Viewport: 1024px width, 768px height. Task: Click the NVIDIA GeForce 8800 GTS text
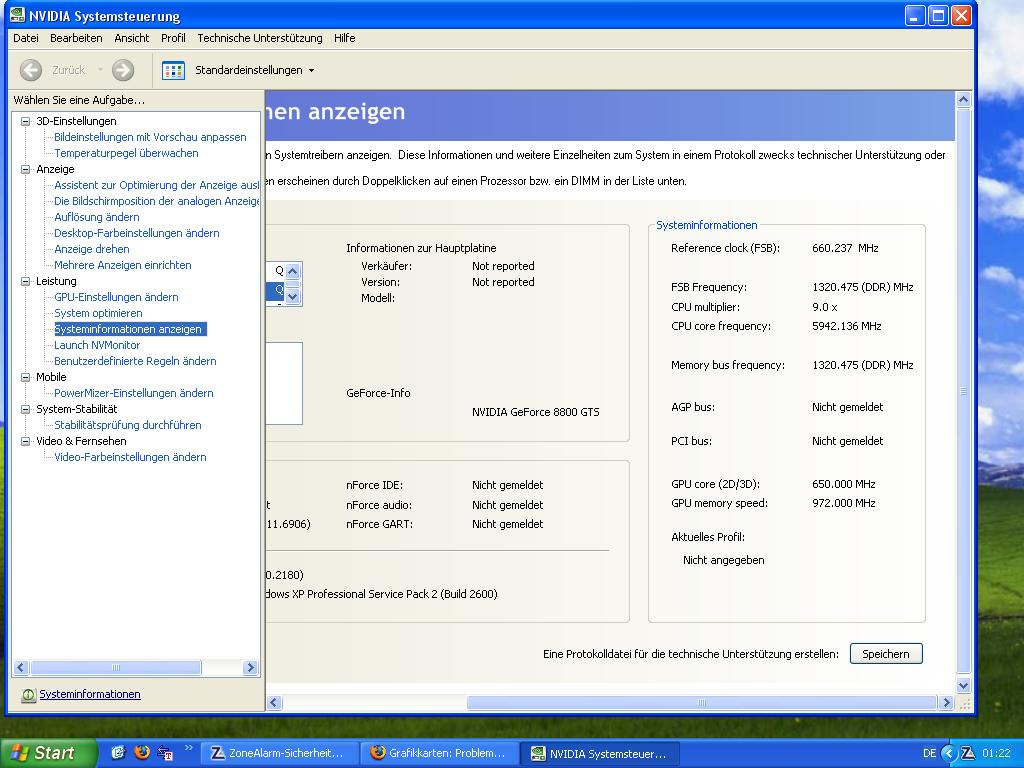click(536, 412)
